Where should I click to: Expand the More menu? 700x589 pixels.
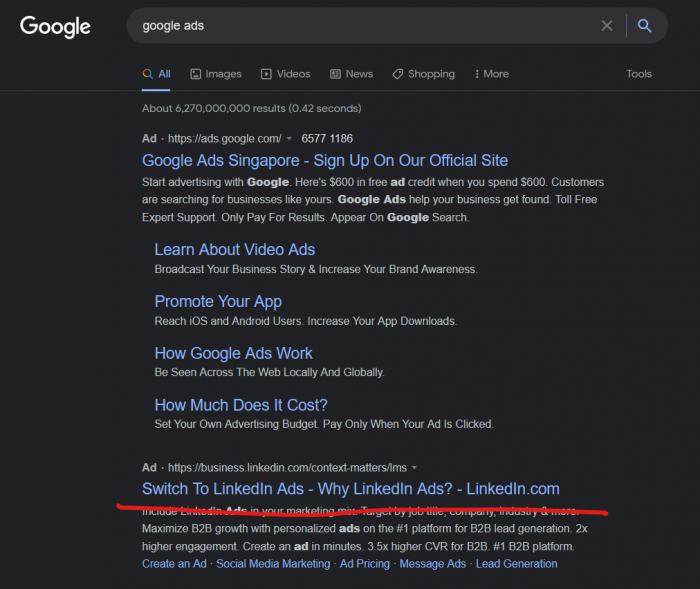(x=492, y=74)
